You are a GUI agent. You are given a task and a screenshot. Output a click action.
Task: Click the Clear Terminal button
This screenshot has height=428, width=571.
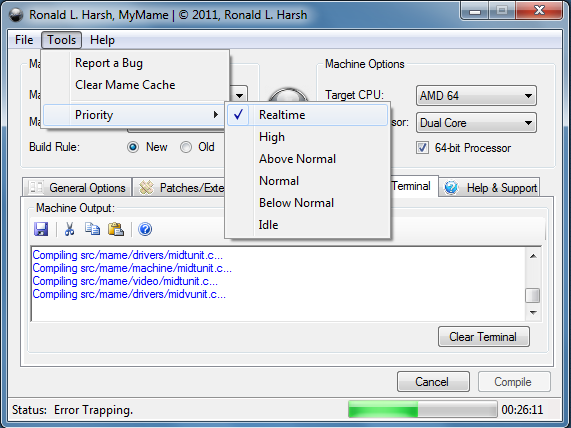(x=484, y=337)
